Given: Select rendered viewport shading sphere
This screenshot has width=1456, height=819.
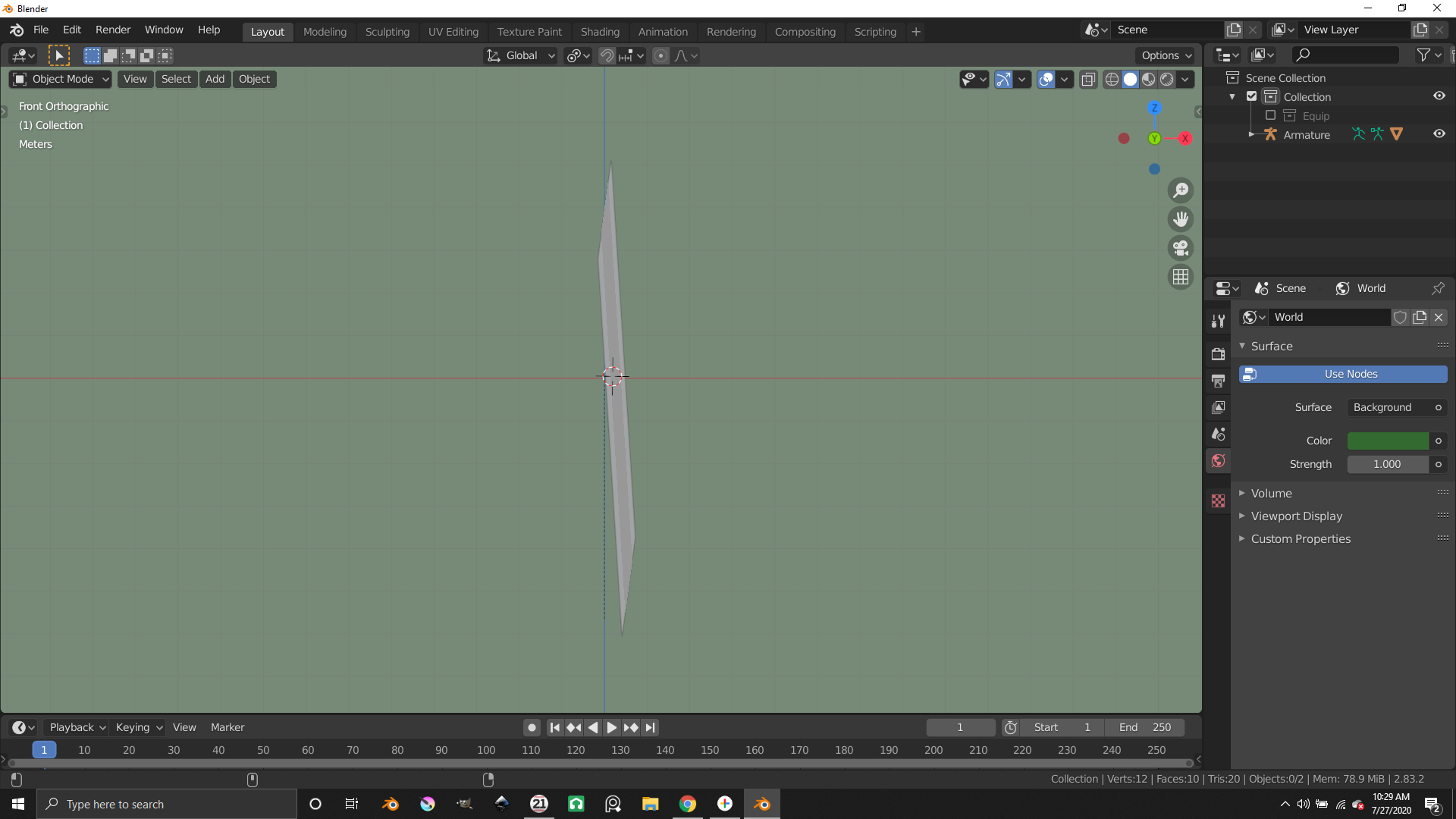Looking at the screenshot, I should click(x=1167, y=80).
